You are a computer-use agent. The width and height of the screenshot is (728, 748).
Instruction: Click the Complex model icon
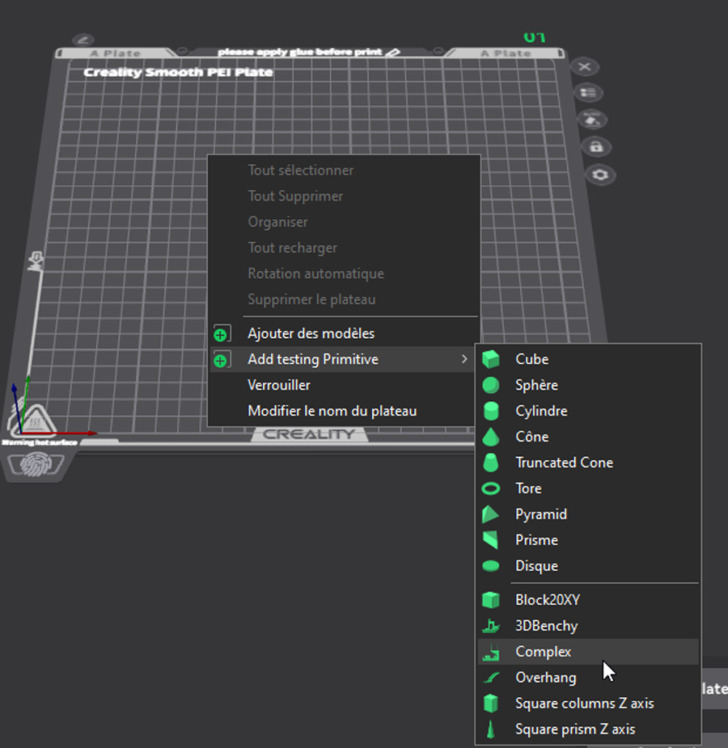[490, 652]
